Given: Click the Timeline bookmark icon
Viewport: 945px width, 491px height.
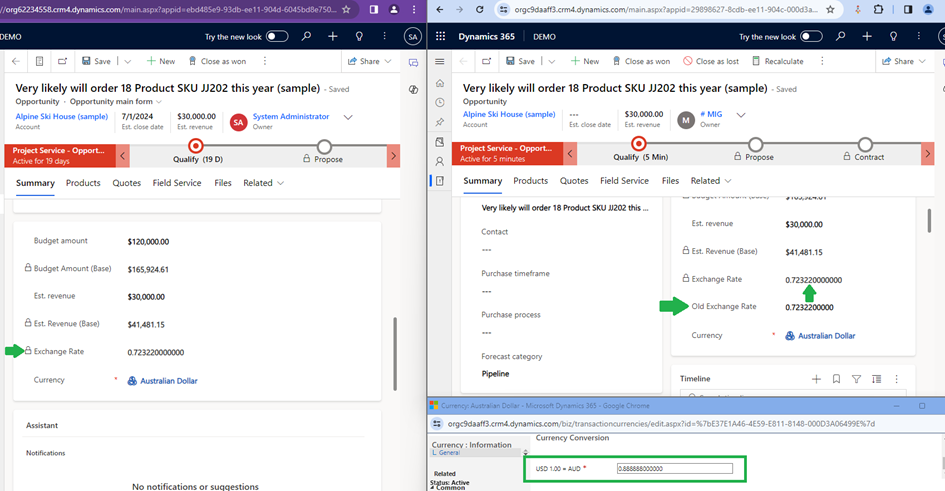Looking at the screenshot, I should click(836, 379).
